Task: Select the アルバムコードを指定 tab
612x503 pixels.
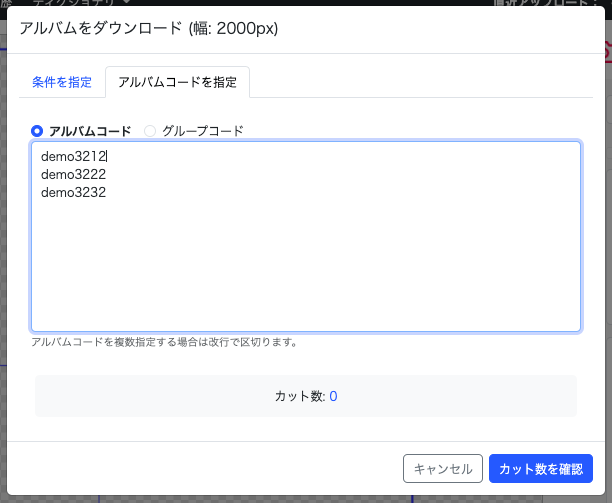Action: tap(177, 82)
